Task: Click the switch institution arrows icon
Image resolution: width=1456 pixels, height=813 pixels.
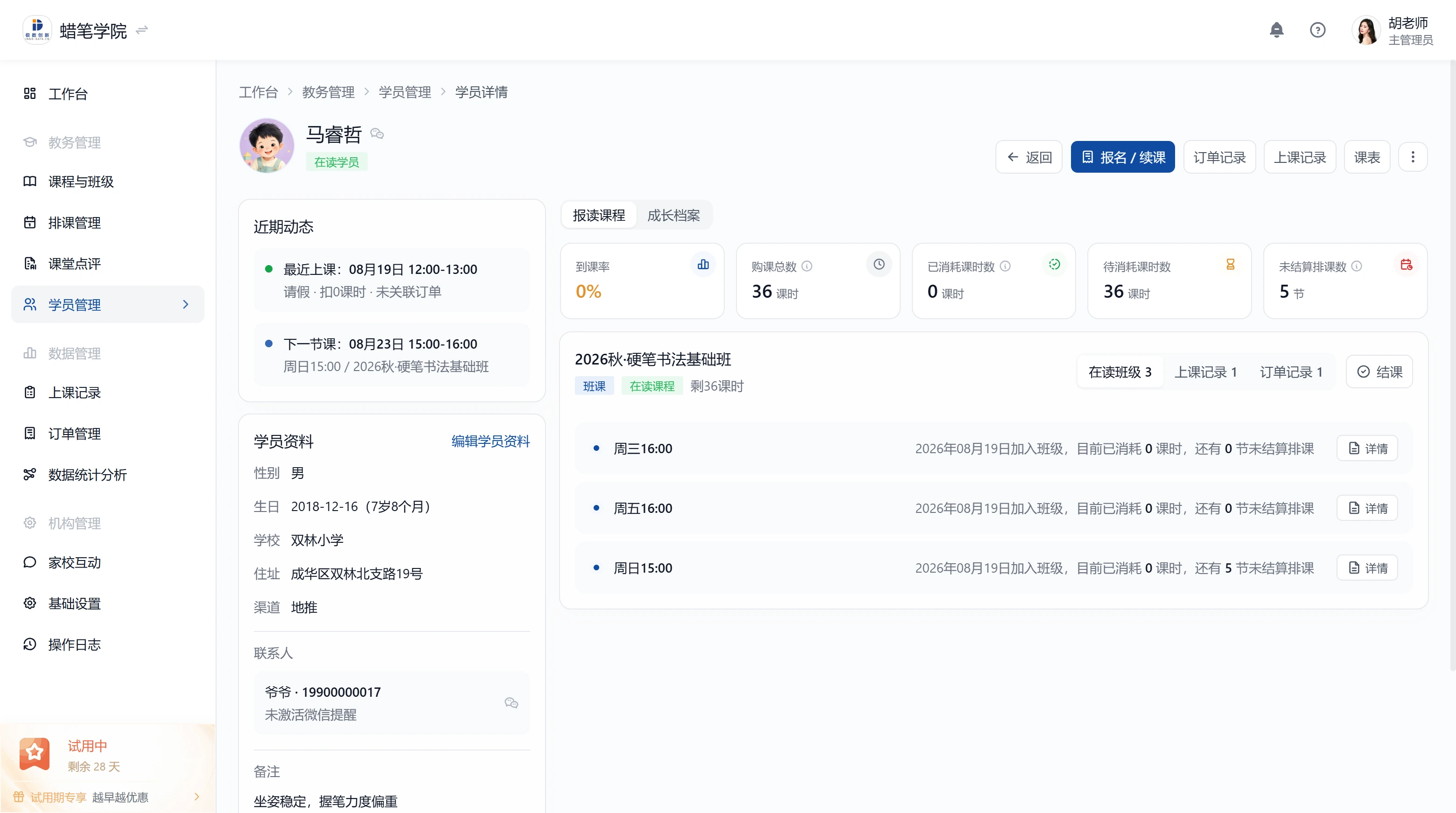Action: click(x=142, y=29)
